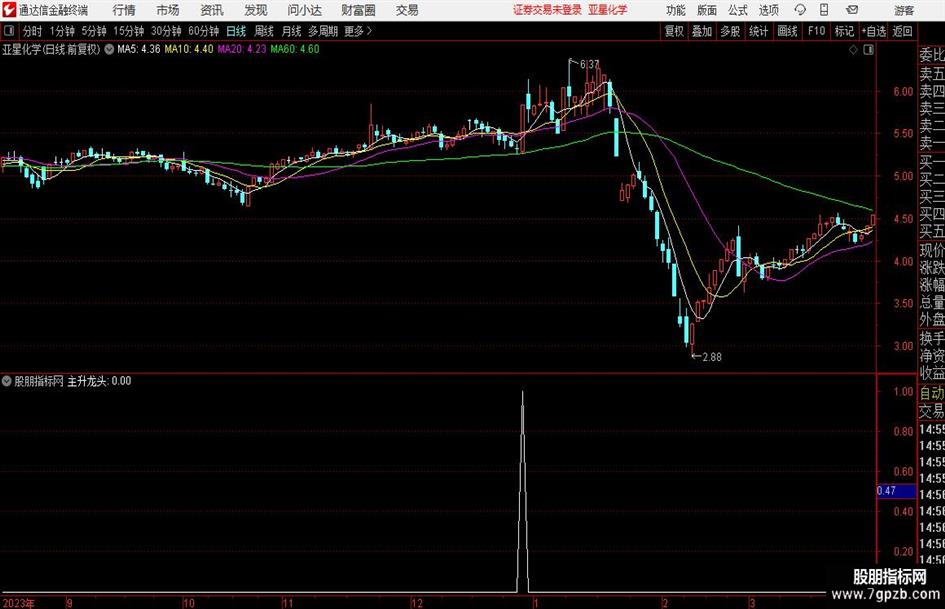Click the 换手 row in right panel
This screenshot has height=609, width=945.
click(x=932, y=339)
